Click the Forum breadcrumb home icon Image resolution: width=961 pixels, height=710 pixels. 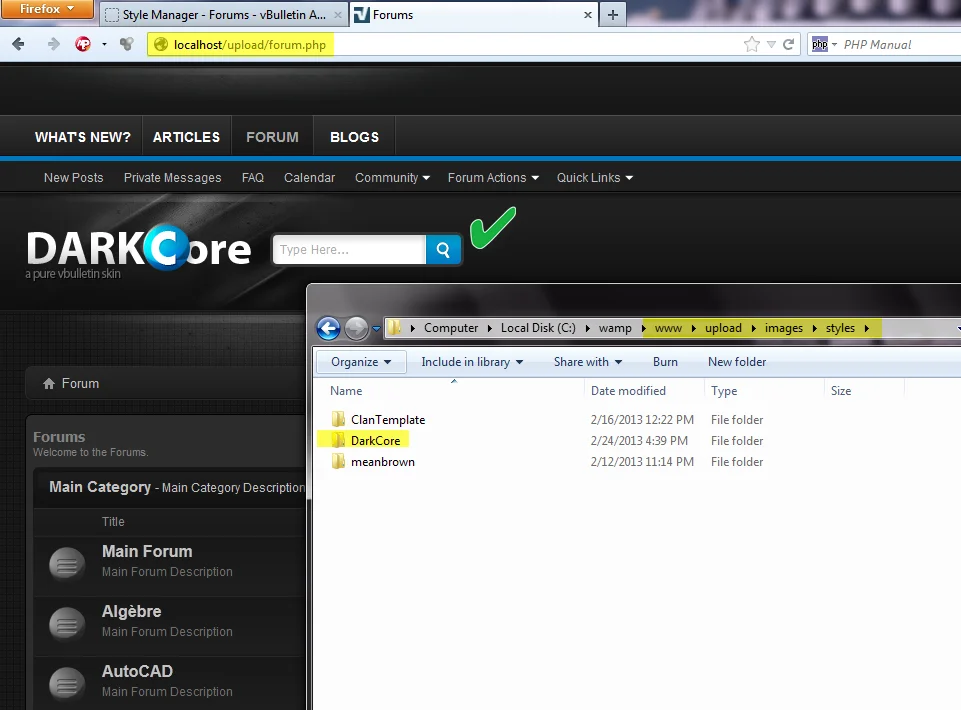point(47,384)
